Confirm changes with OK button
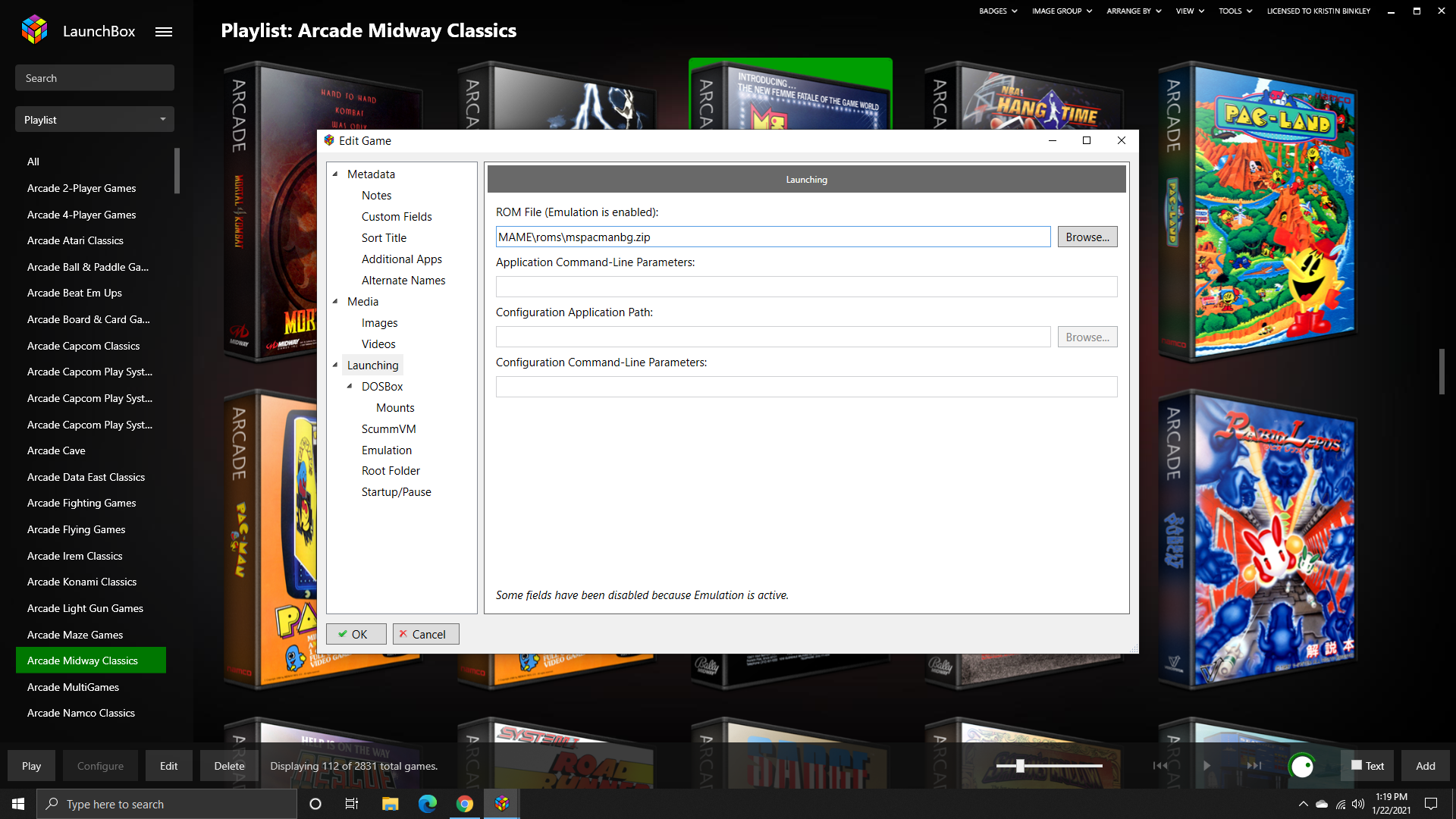This screenshot has width=1456, height=819. tap(356, 634)
